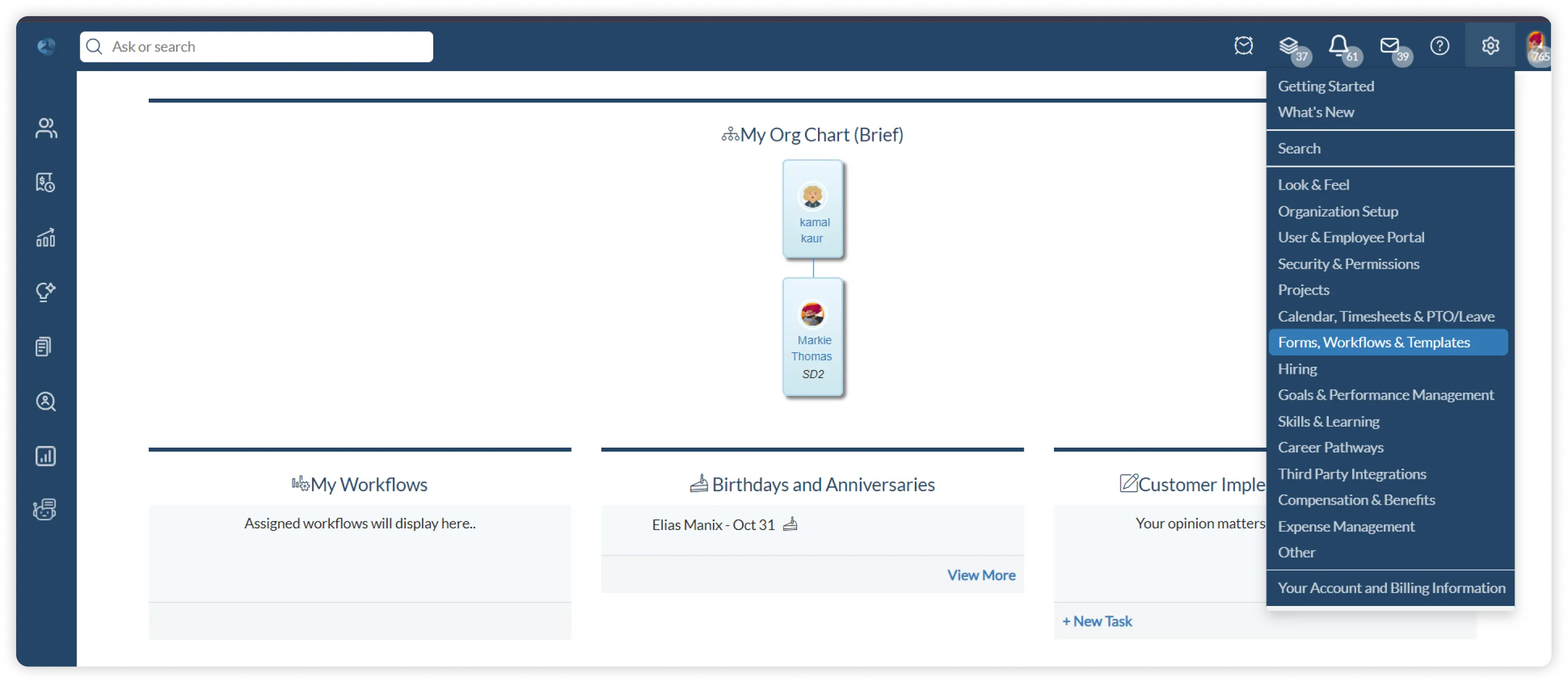Click the alarm clock icon in header
Image resolution: width=1568 pixels, height=683 pixels.
[x=1244, y=46]
